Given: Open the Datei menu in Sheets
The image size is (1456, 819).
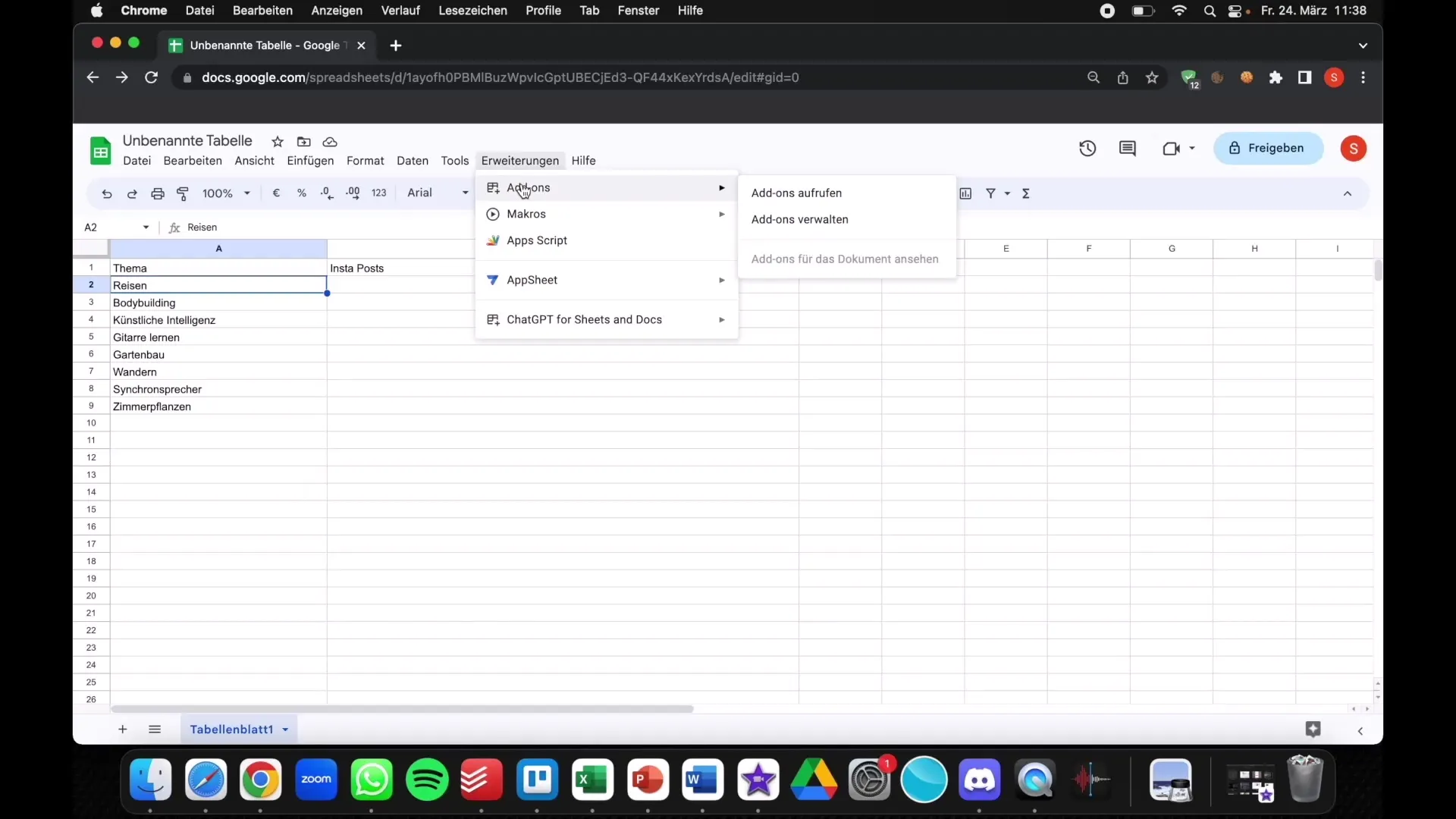Looking at the screenshot, I should coord(137,161).
